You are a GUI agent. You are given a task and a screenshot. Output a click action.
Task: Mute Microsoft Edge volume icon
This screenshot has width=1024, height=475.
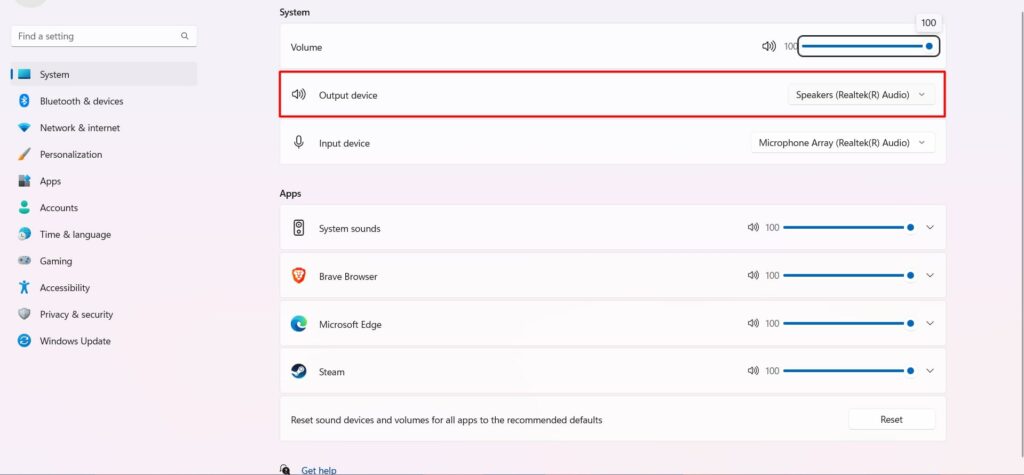coord(753,323)
